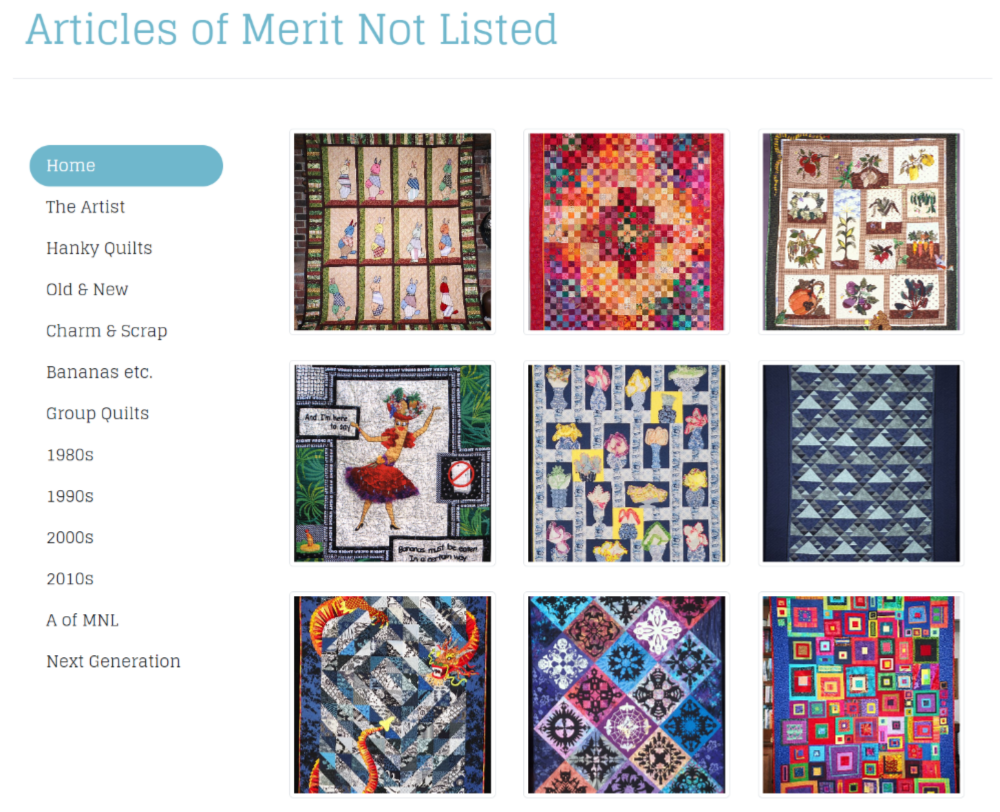Open the bunny applique quilt thumbnail
The height and width of the screenshot is (812, 1000).
point(392,232)
